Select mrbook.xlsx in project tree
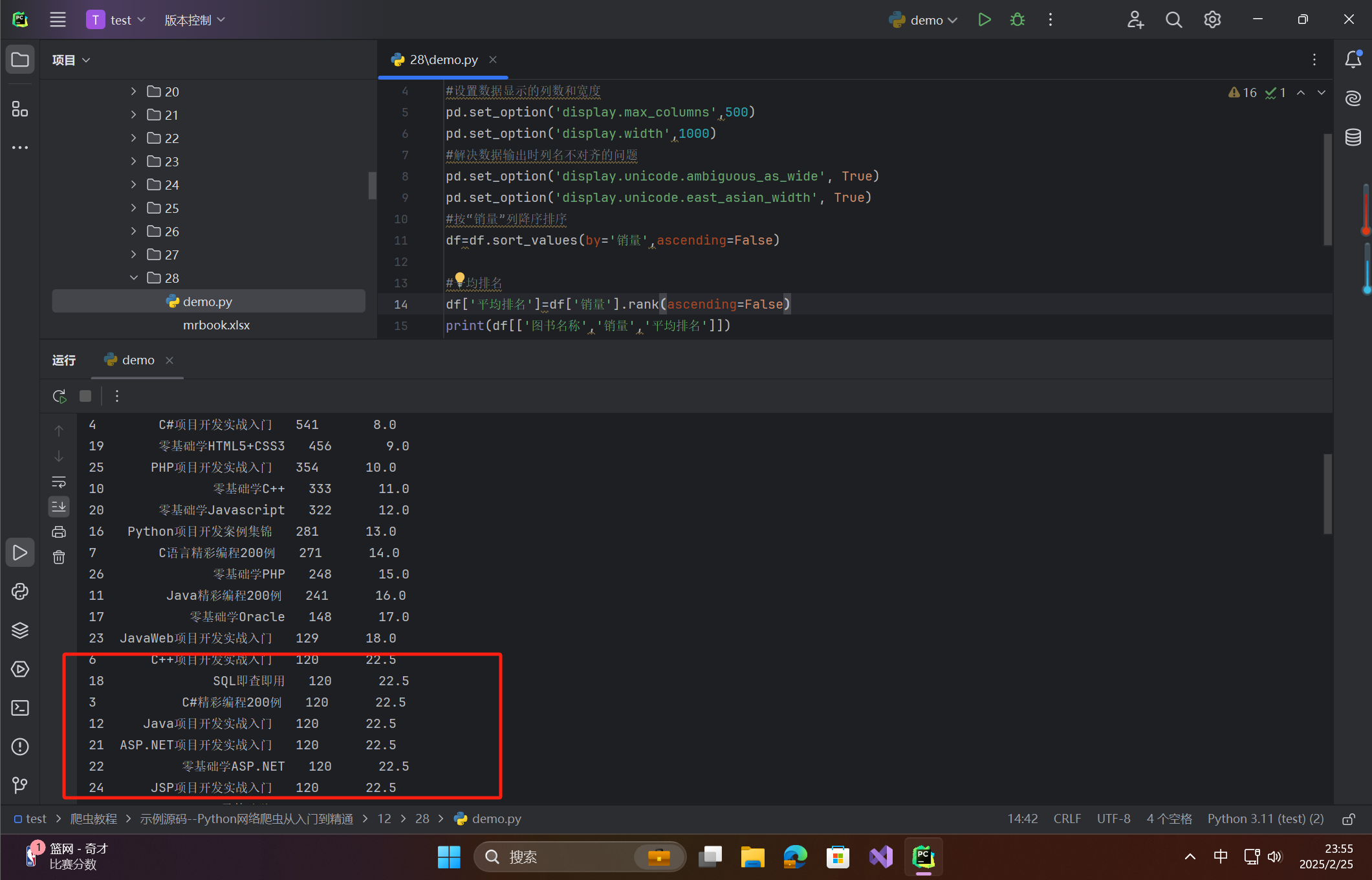Viewport: 1372px width, 880px height. (x=216, y=325)
